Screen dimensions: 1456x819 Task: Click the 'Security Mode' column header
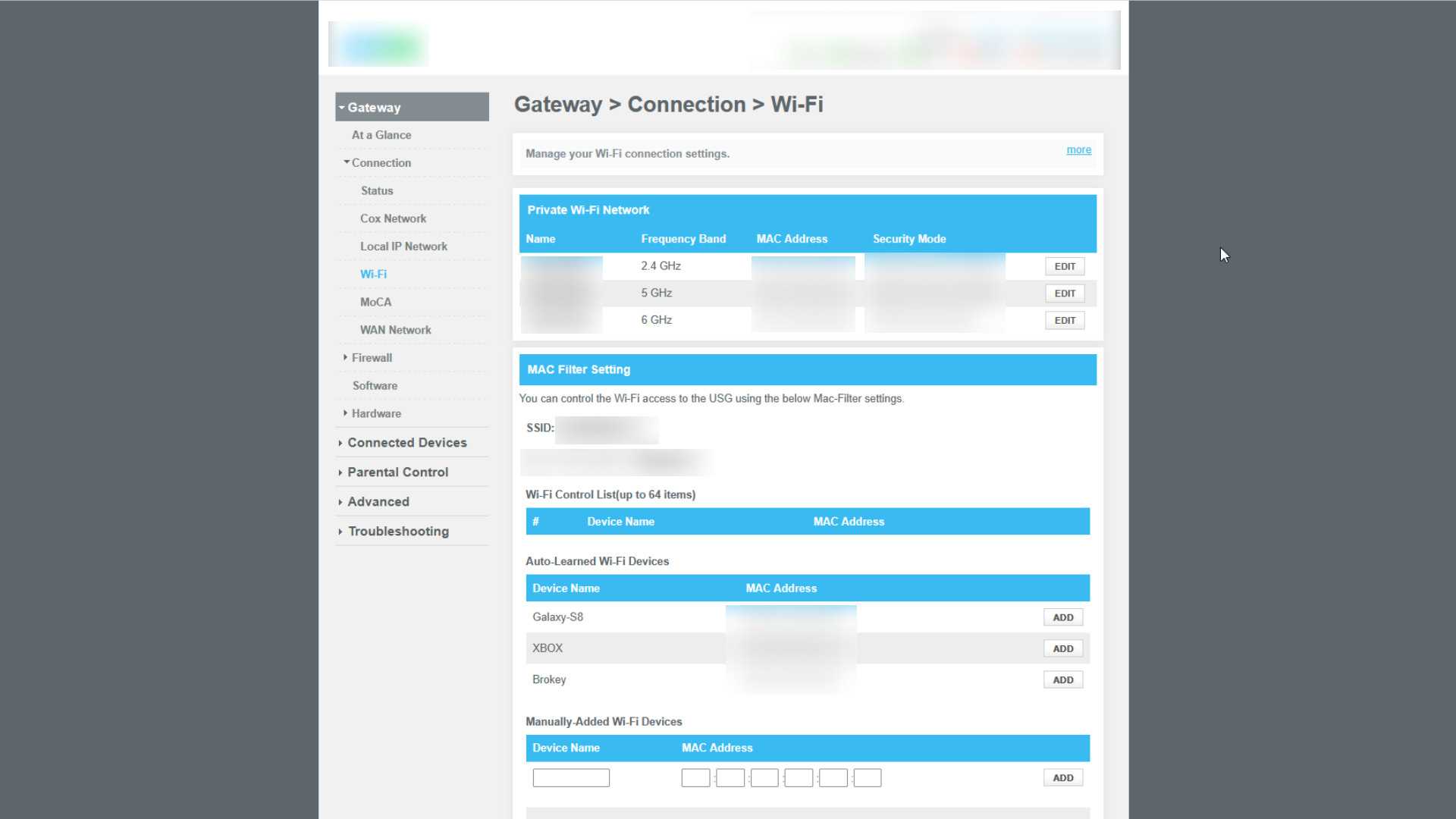coord(909,239)
